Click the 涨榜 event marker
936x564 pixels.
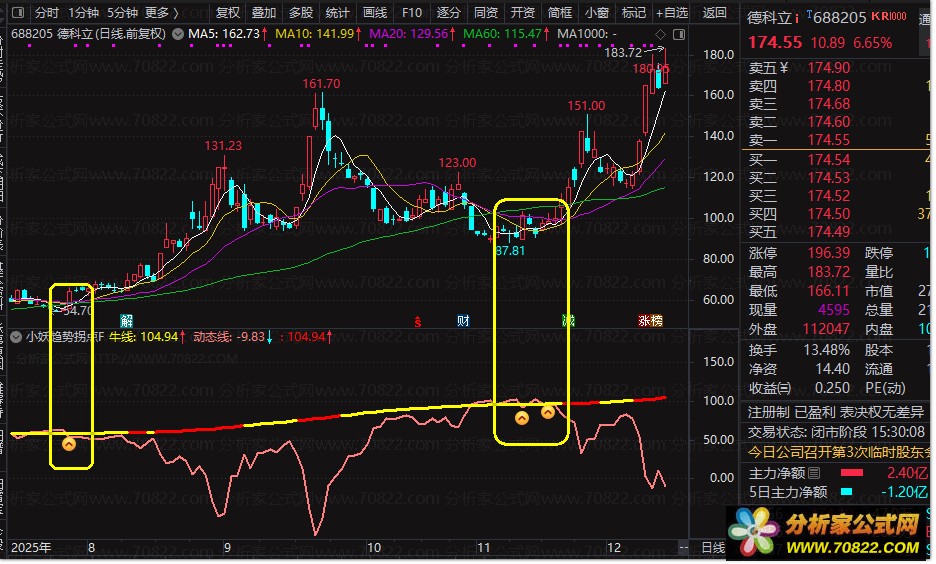(x=650, y=320)
